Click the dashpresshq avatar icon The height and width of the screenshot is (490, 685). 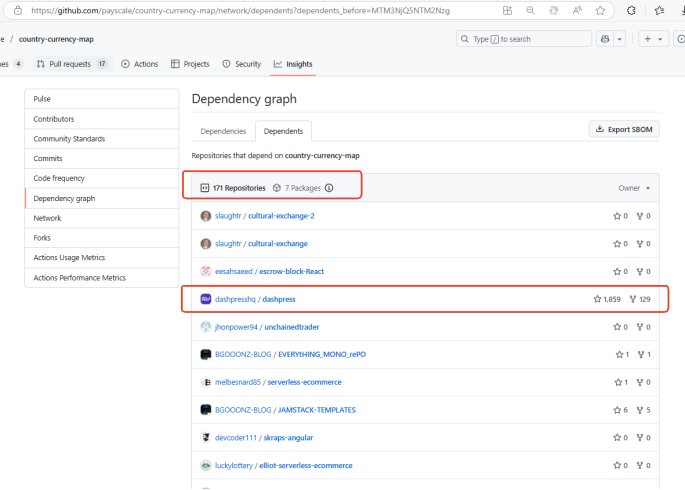pos(206,299)
